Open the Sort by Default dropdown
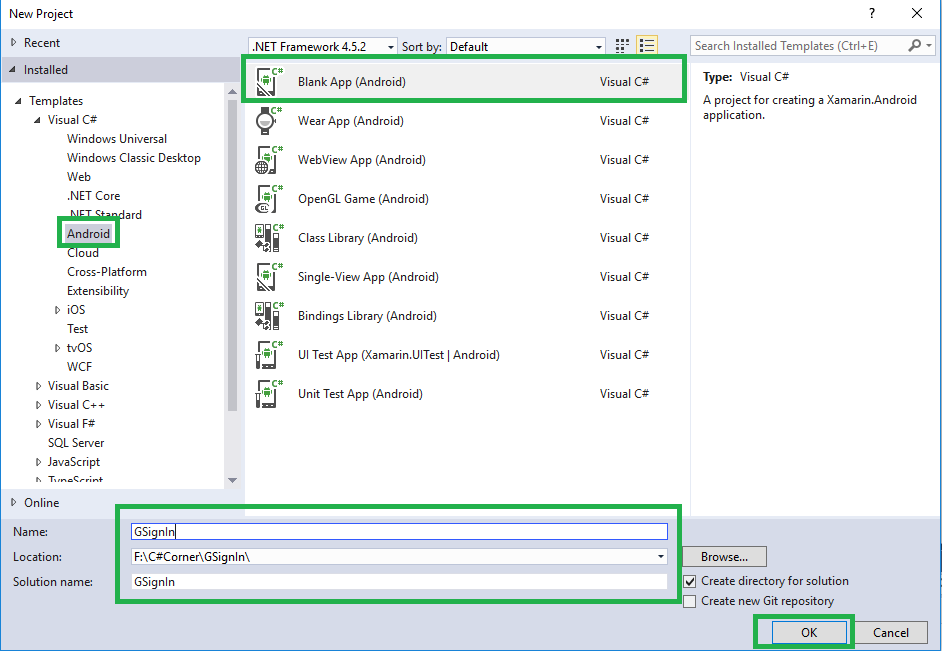The height and width of the screenshot is (651, 942). tap(526, 46)
